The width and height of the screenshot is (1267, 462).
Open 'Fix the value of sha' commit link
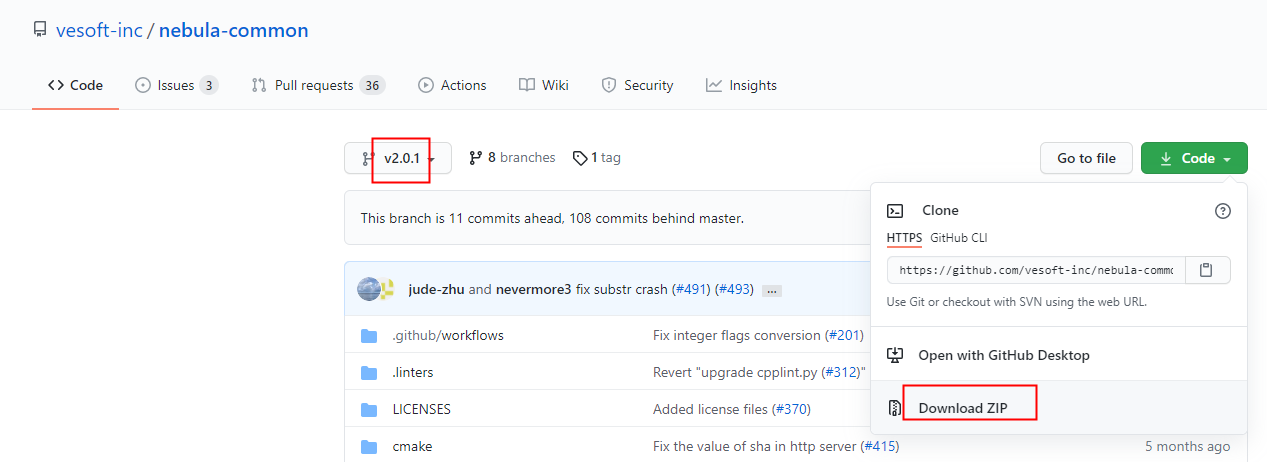754,446
